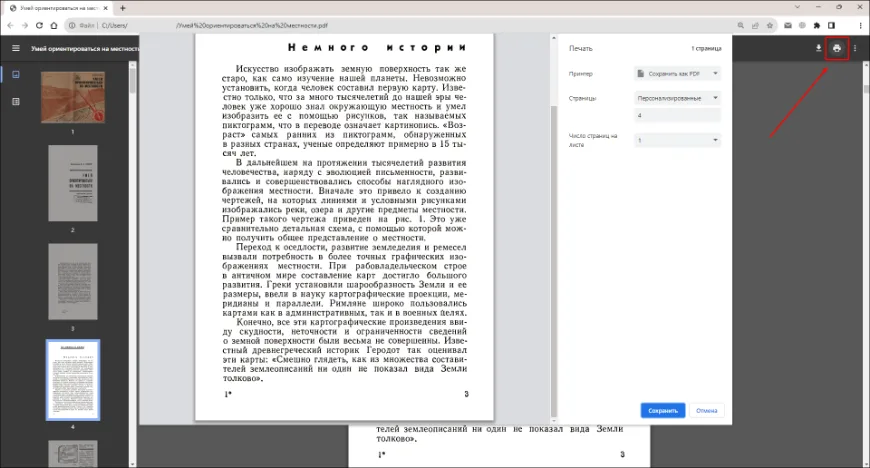The height and width of the screenshot is (468, 870).
Task: Open the Принтер destination dropdown
Action: tap(677, 73)
